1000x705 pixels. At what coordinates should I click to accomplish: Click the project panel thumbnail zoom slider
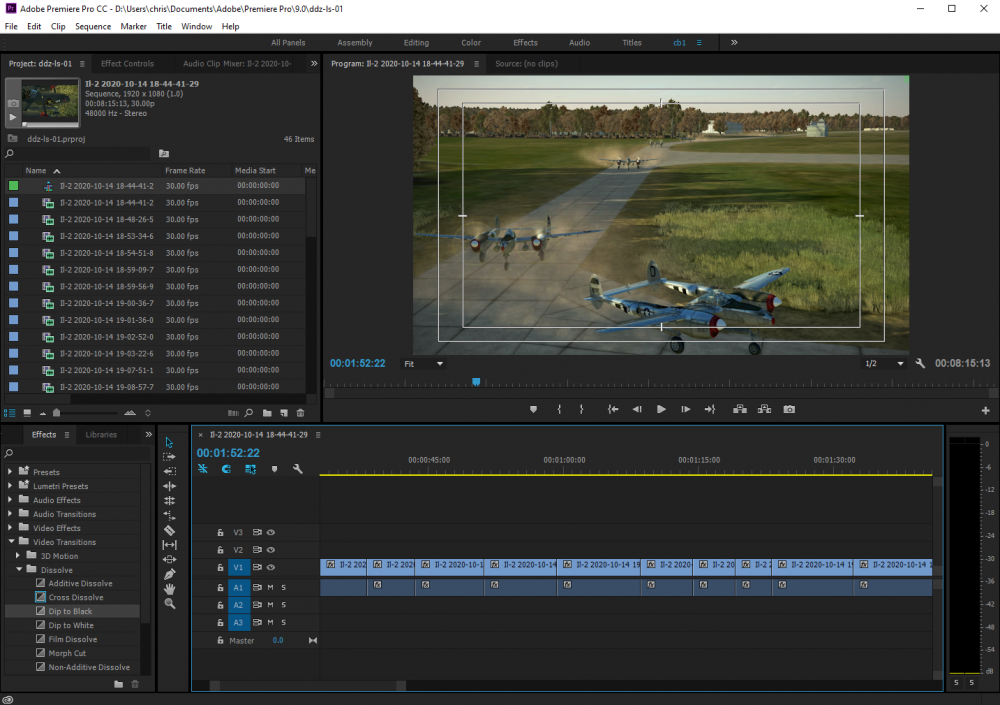coord(58,413)
